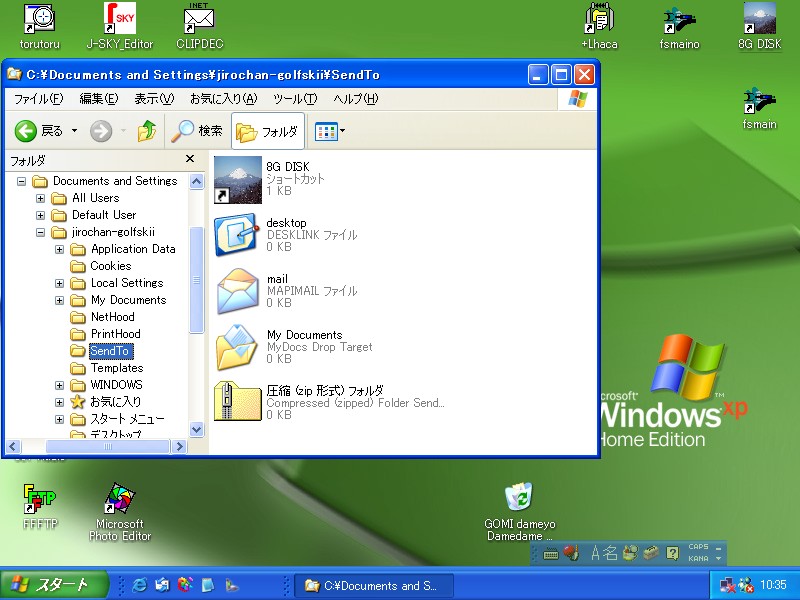Select PrintHood in the folder tree
The image size is (800, 600).
point(115,334)
